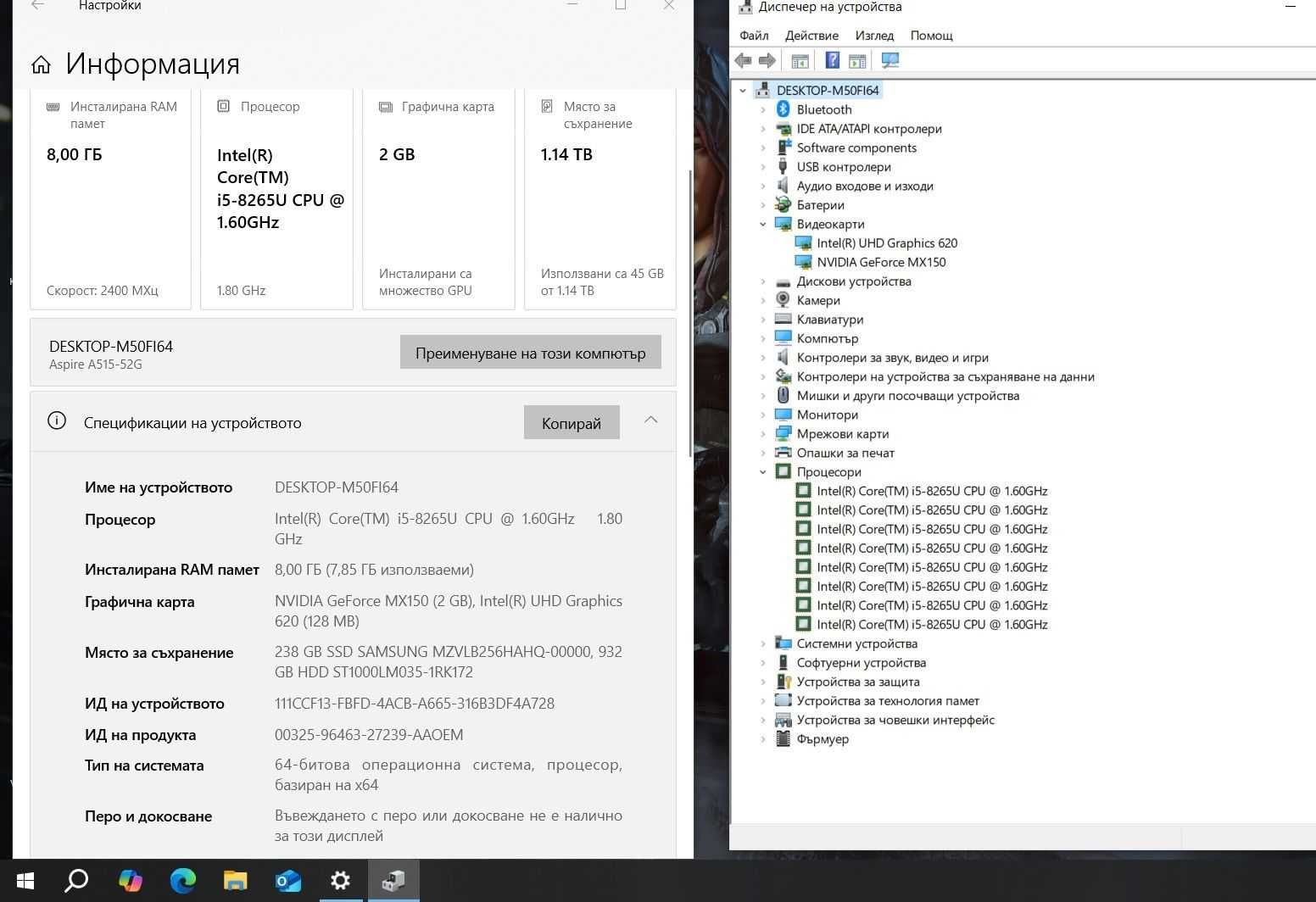
Task: Expand the Аудио входове и изходи category
Action: [x=763, y=186]
